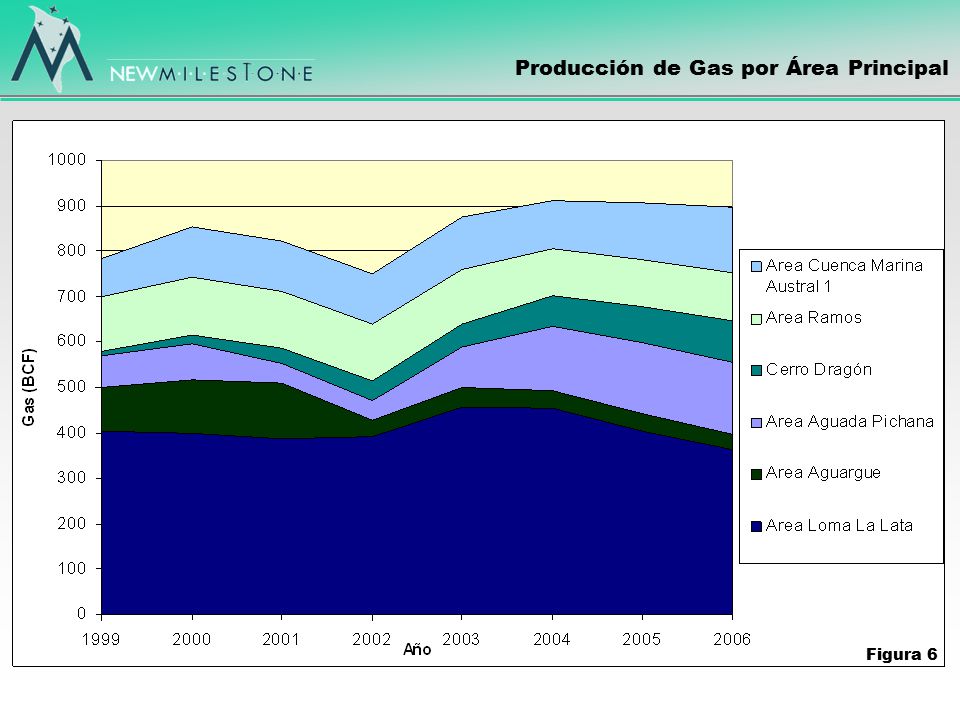Click y-axis value 1000
The height and width of the screenshot is (720, 960).
(67, 160)
